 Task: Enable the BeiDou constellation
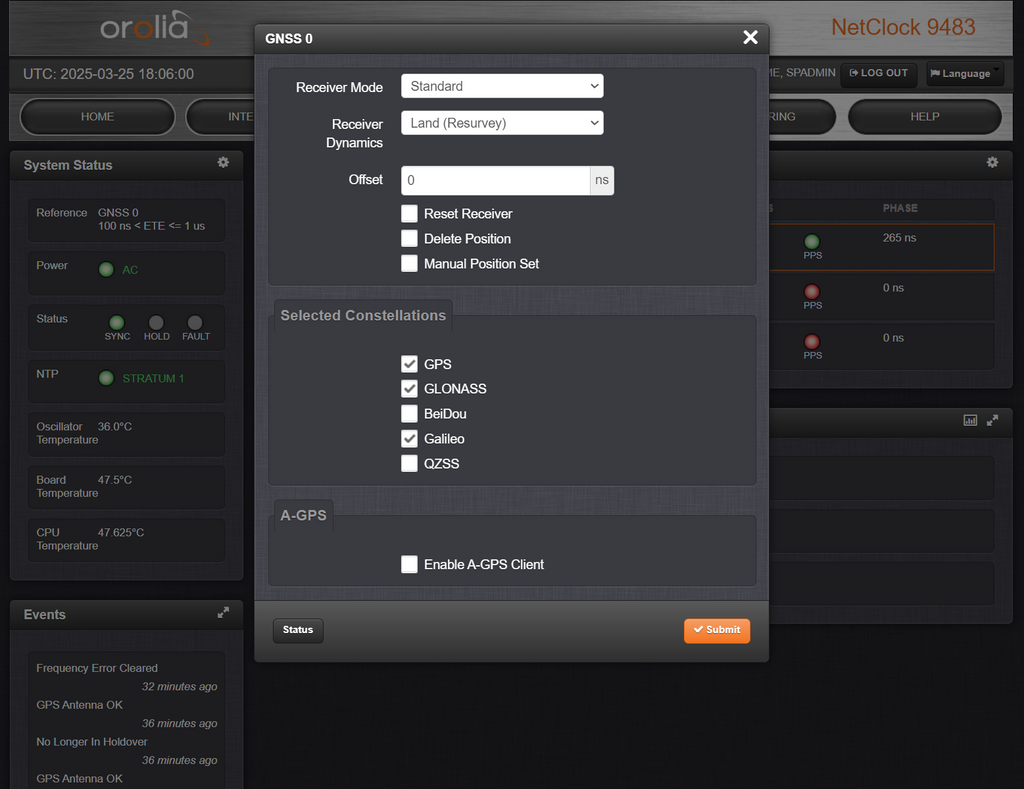(x=409, y=413)
